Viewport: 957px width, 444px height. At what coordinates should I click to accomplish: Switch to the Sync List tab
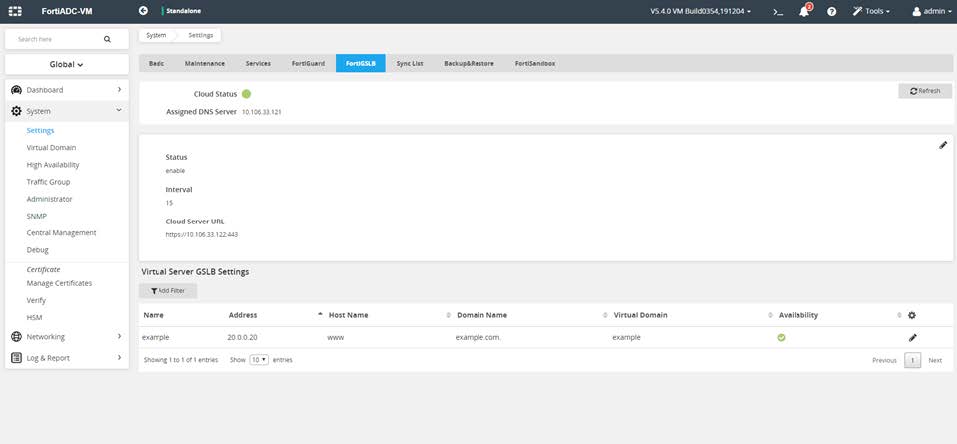[410, 64]
